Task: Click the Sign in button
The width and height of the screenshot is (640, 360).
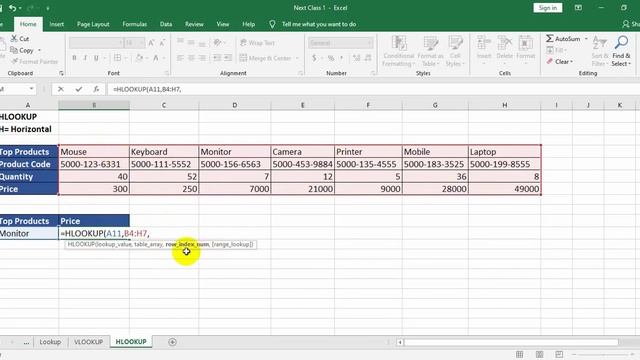Action: pos(547,8)
